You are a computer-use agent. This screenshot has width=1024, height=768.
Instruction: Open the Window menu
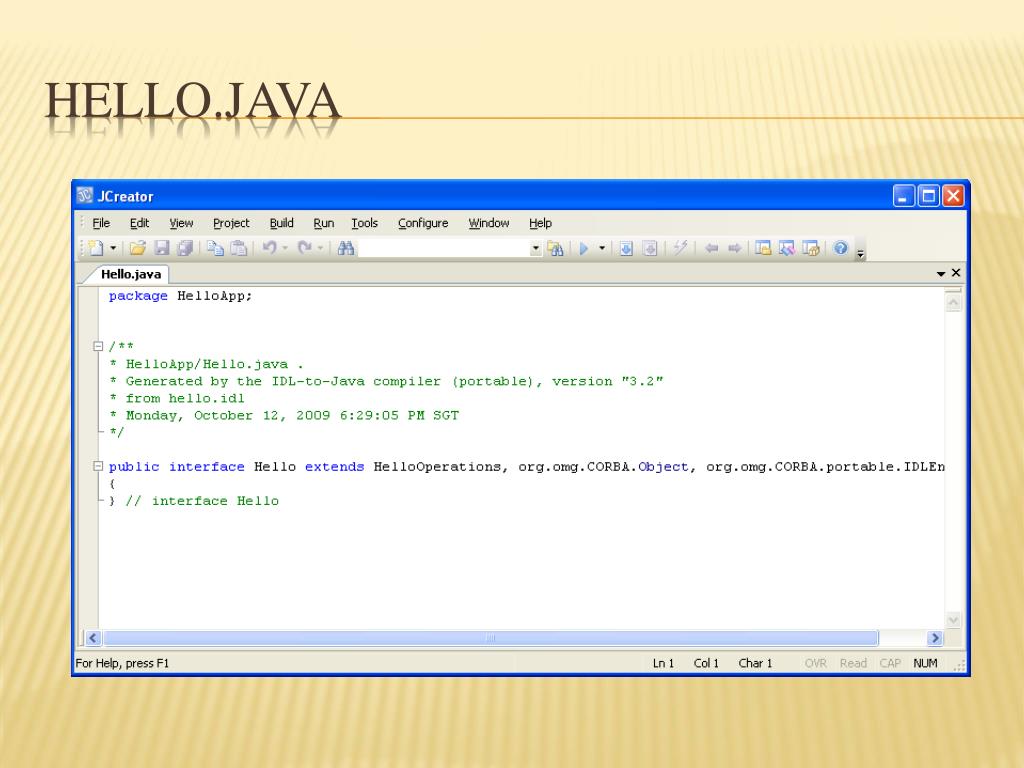pos(488,223)
